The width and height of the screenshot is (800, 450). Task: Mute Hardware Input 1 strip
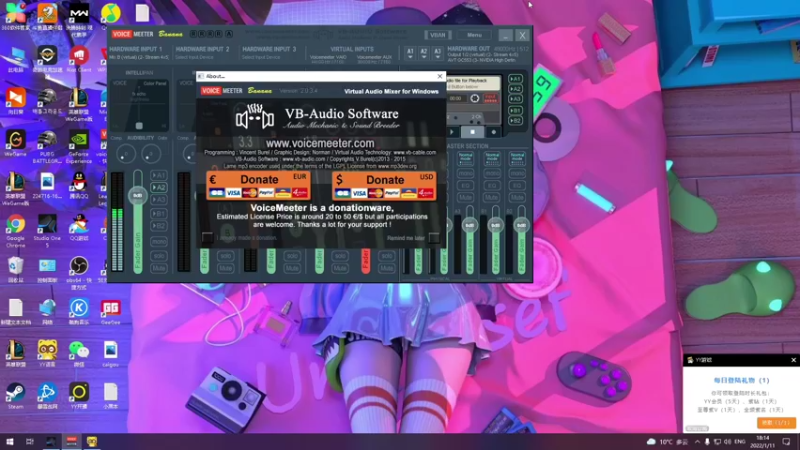tap(159, 268)
